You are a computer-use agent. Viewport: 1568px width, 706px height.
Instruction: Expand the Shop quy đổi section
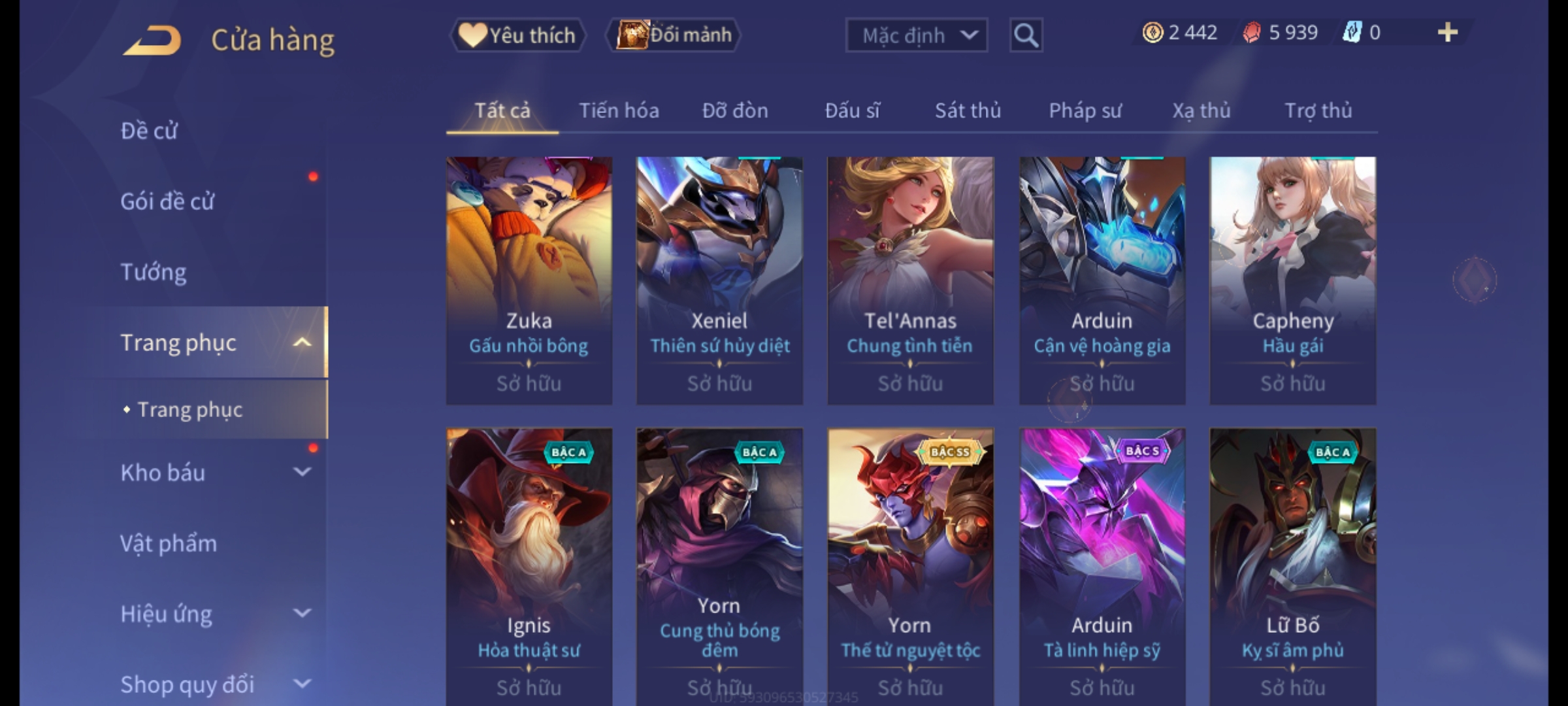pyautogui.click(x=302, y=684)
